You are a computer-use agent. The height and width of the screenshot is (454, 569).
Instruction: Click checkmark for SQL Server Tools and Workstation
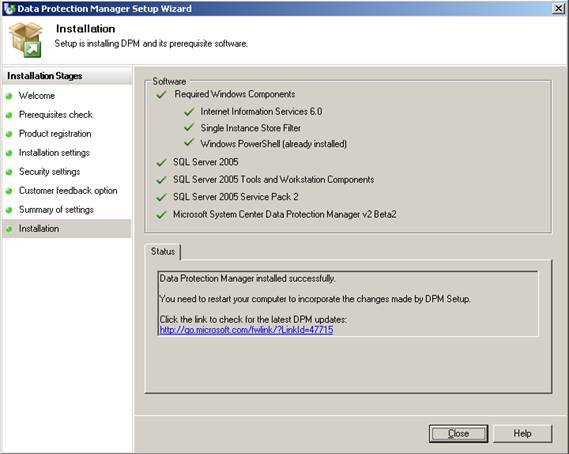[161, 180]
